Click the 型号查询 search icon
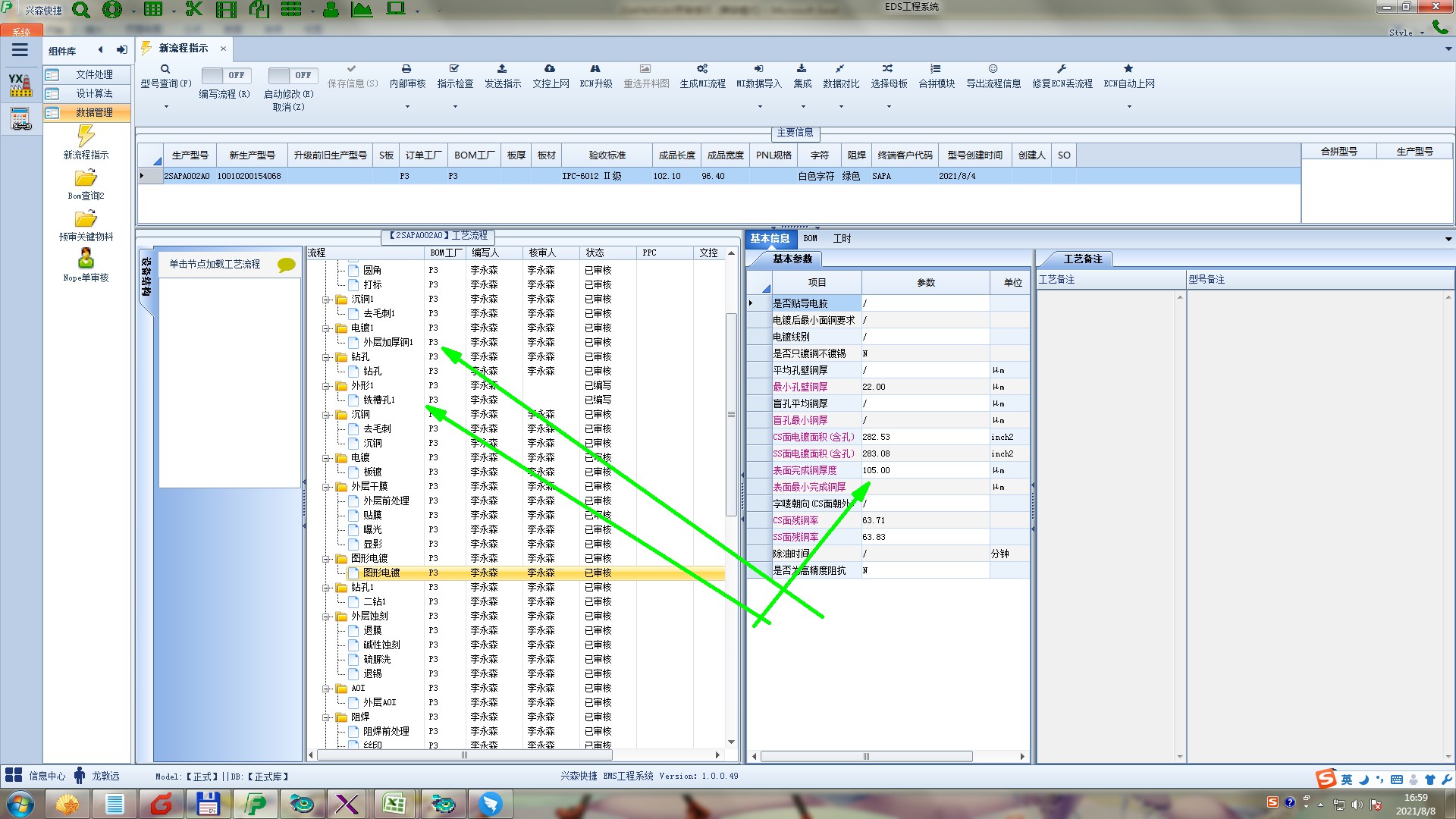Image resolution: width=1456 pixels, height=819 pixels. point(165,69)
